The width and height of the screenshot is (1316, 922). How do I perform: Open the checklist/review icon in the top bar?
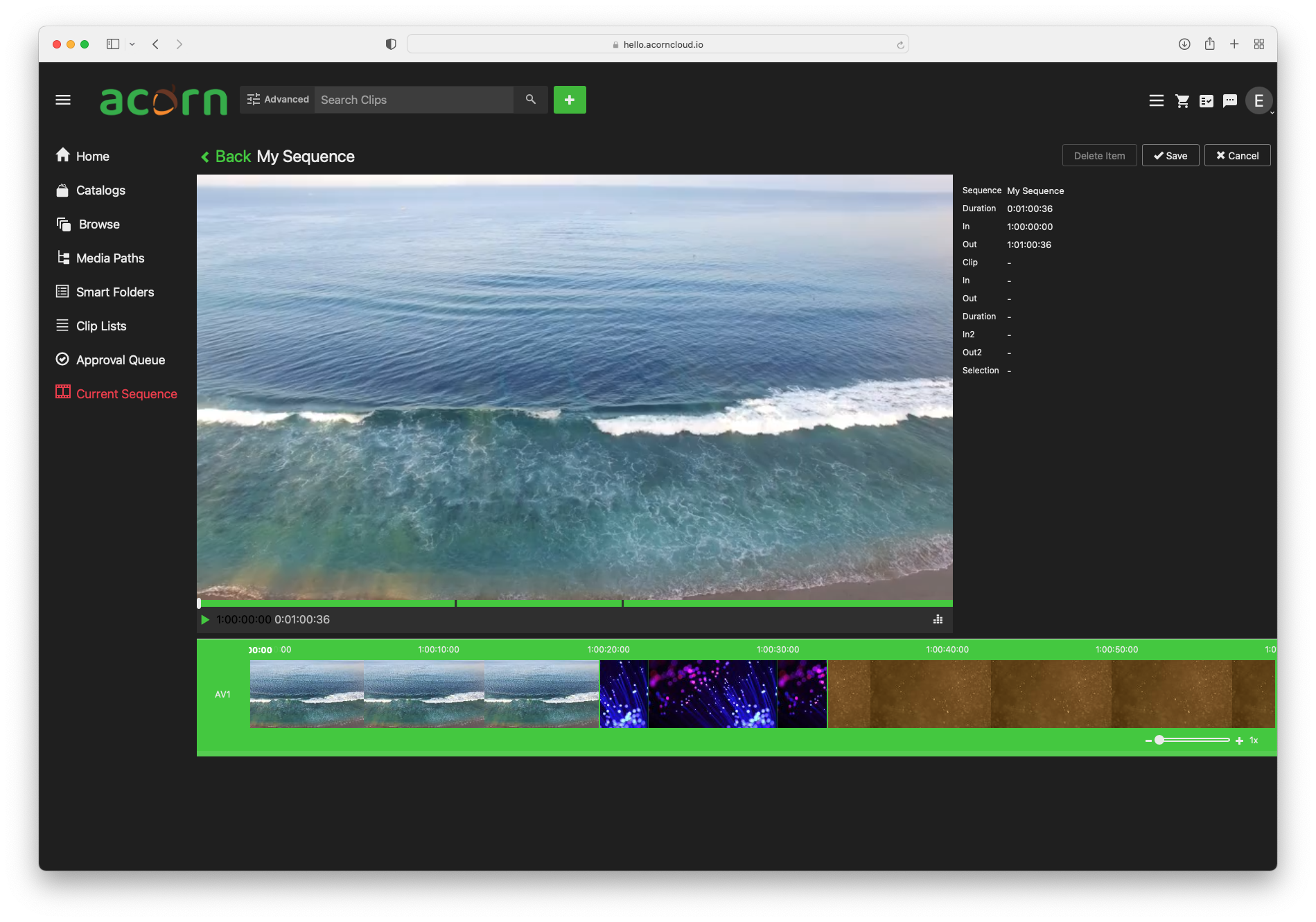[x=1207, y=100]
